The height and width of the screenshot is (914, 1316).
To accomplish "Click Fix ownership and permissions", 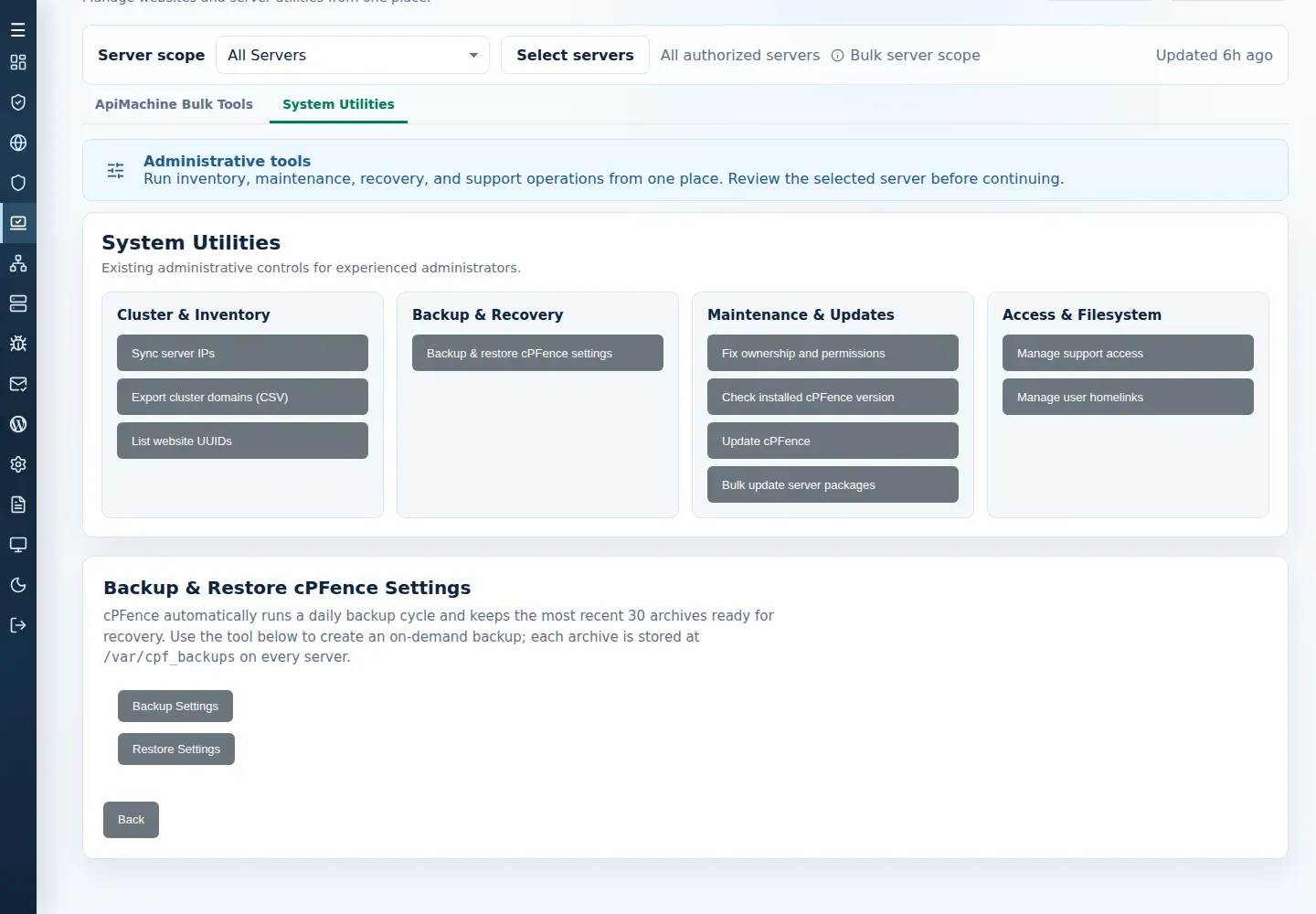I will pyautogui.click(x=833, y=353).
